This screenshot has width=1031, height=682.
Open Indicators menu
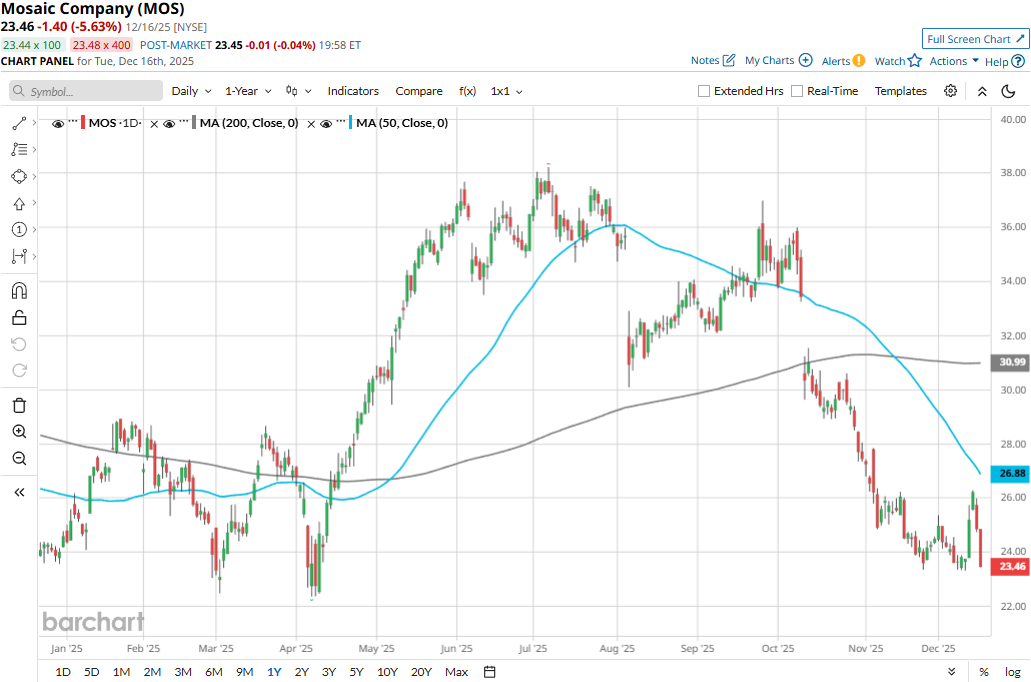(x=353, y=91)
